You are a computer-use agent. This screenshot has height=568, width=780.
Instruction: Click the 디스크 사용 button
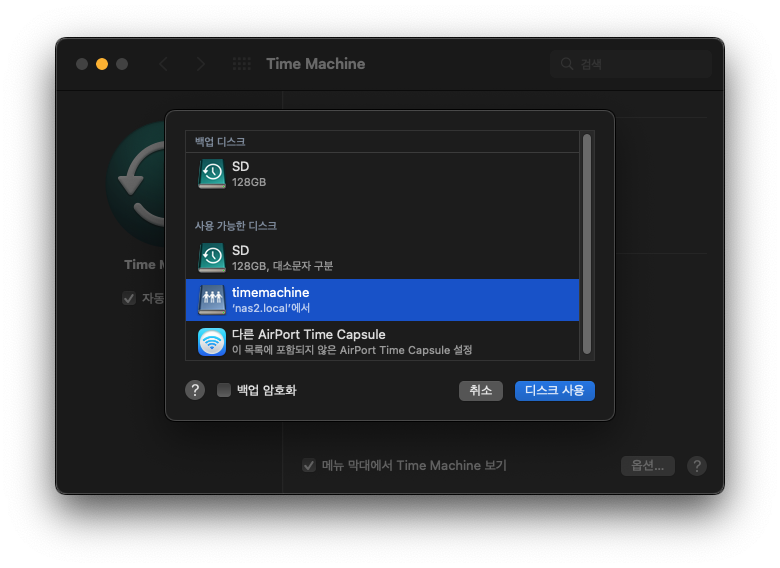(x=555, y=390)
